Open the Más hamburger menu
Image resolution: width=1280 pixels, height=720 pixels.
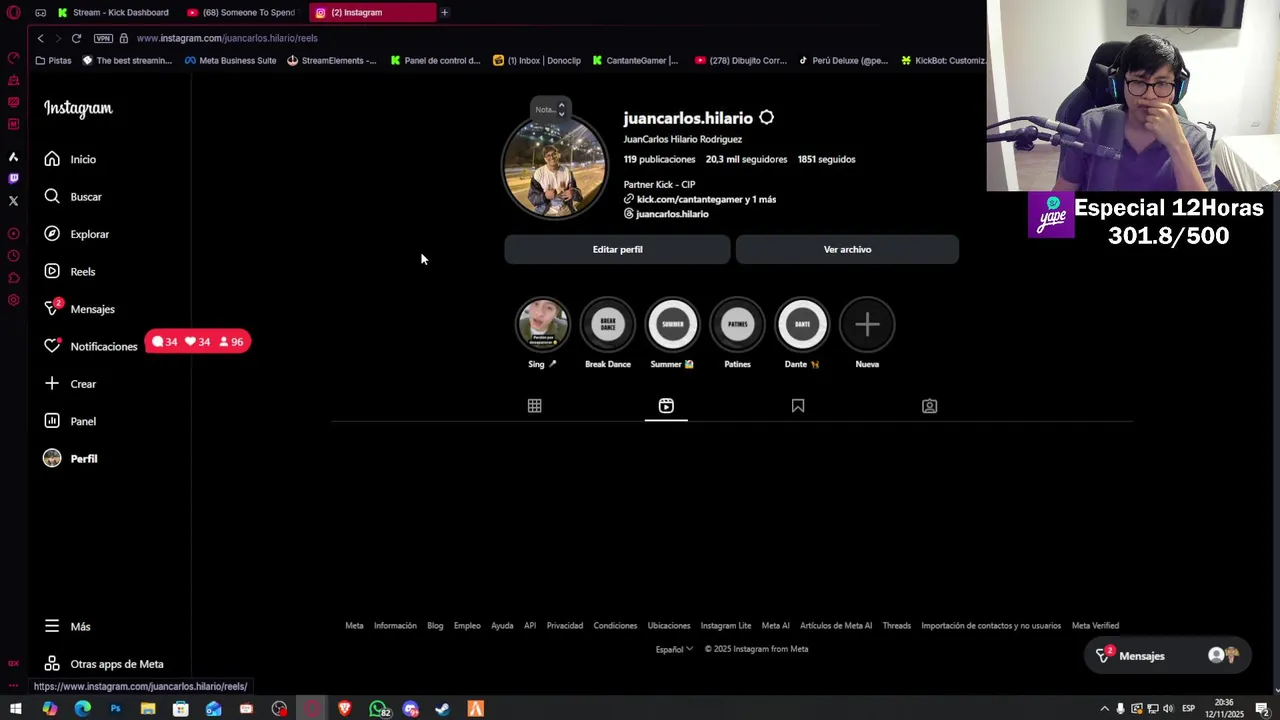pos(52,626)
